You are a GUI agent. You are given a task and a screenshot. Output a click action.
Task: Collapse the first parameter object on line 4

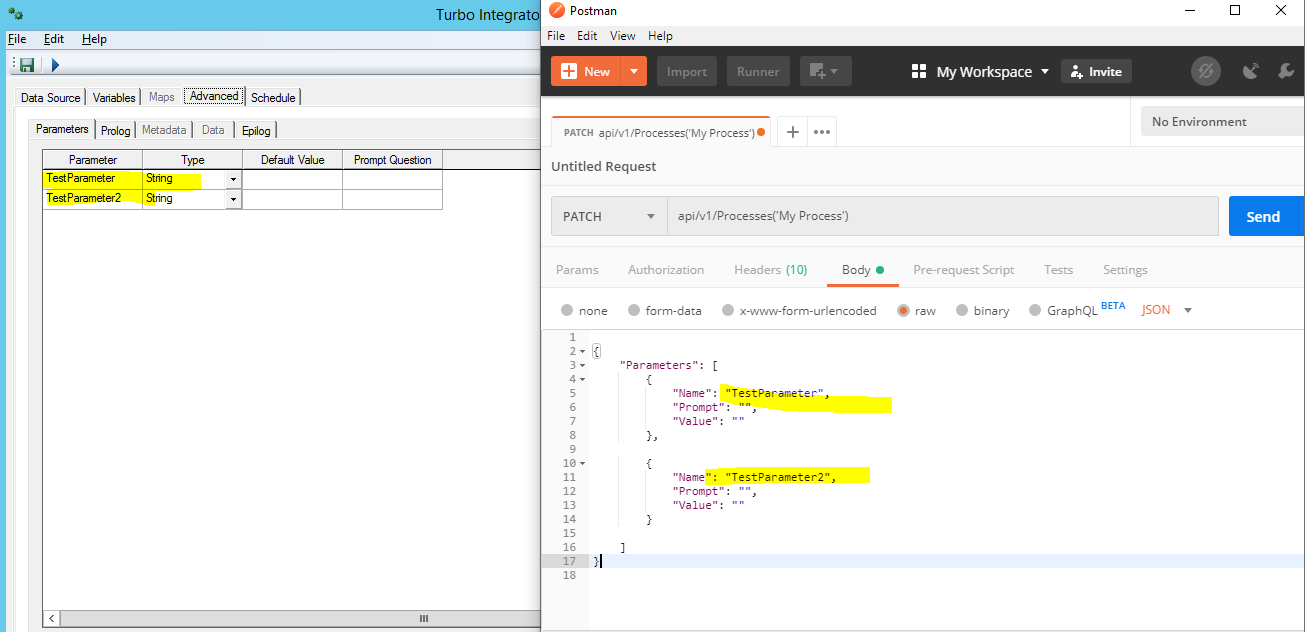582,379
